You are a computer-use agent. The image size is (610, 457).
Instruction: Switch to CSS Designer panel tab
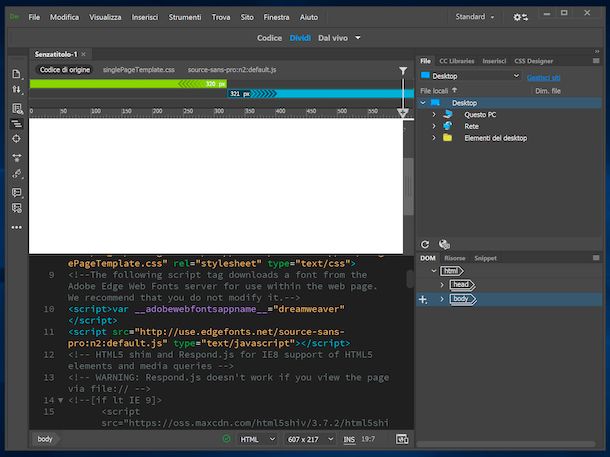click(533, 61)
